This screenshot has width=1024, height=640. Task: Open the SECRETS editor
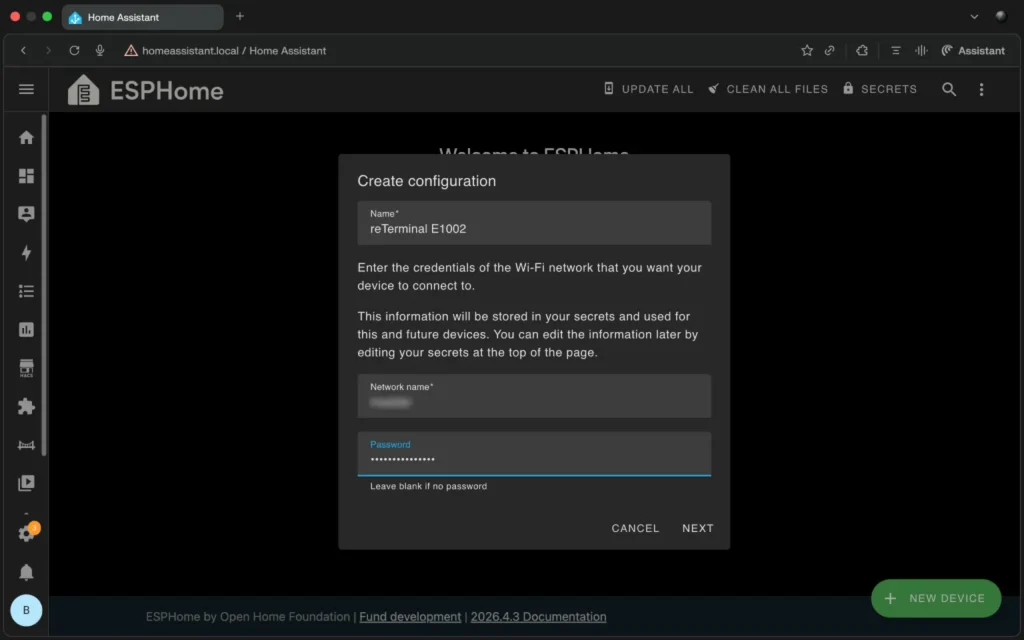pos(880,89)
